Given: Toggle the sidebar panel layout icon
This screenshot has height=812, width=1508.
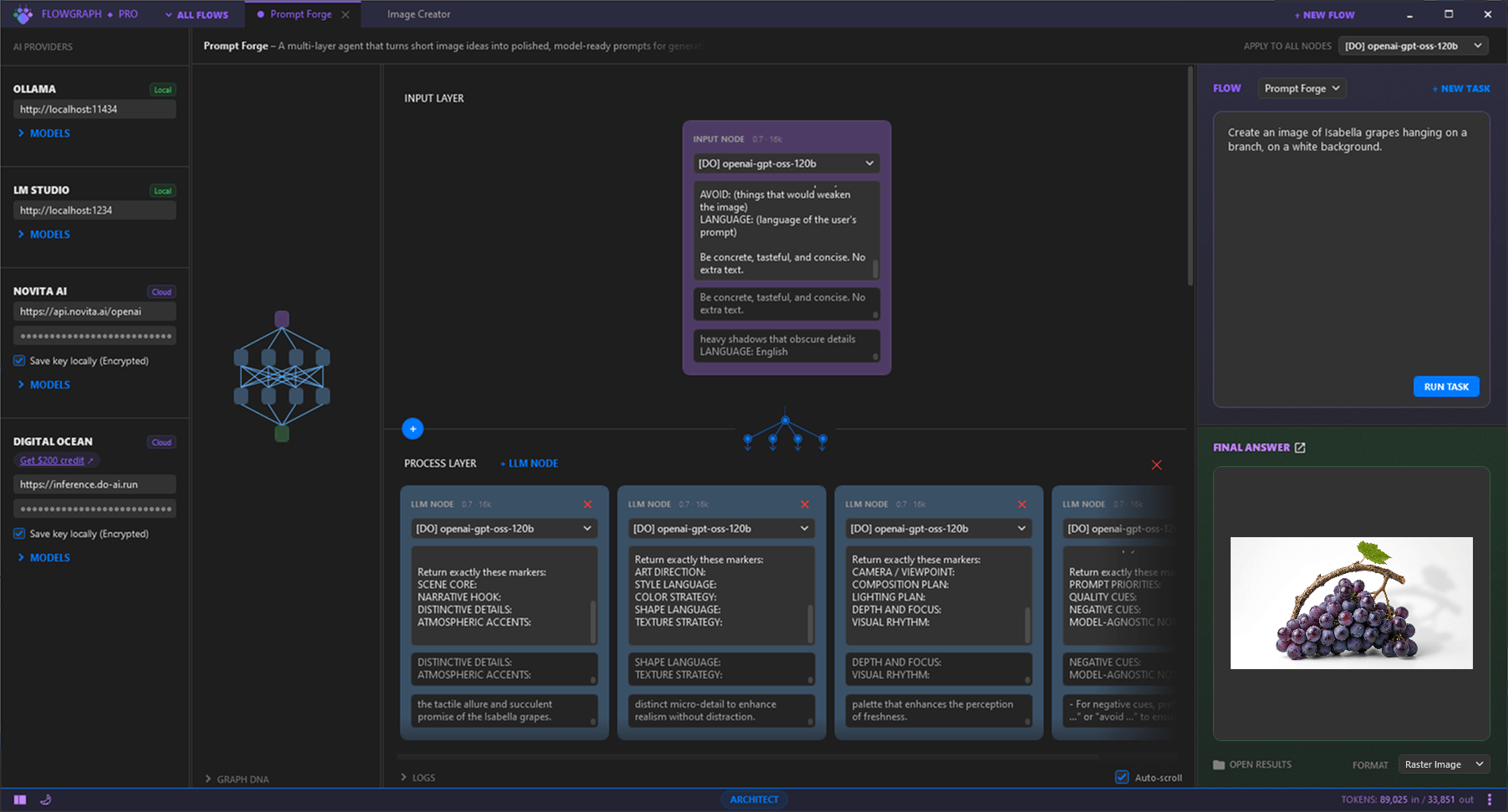Looking at the screenshot, I should [20, 799].
